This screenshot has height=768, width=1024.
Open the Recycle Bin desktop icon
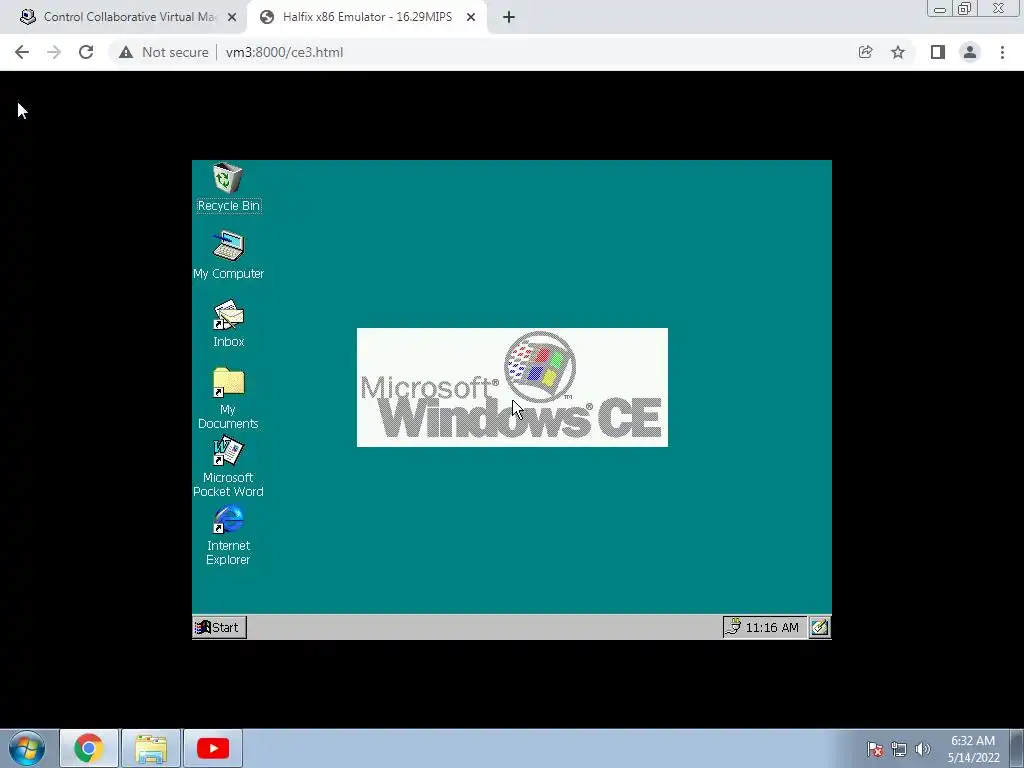point(228,187)
